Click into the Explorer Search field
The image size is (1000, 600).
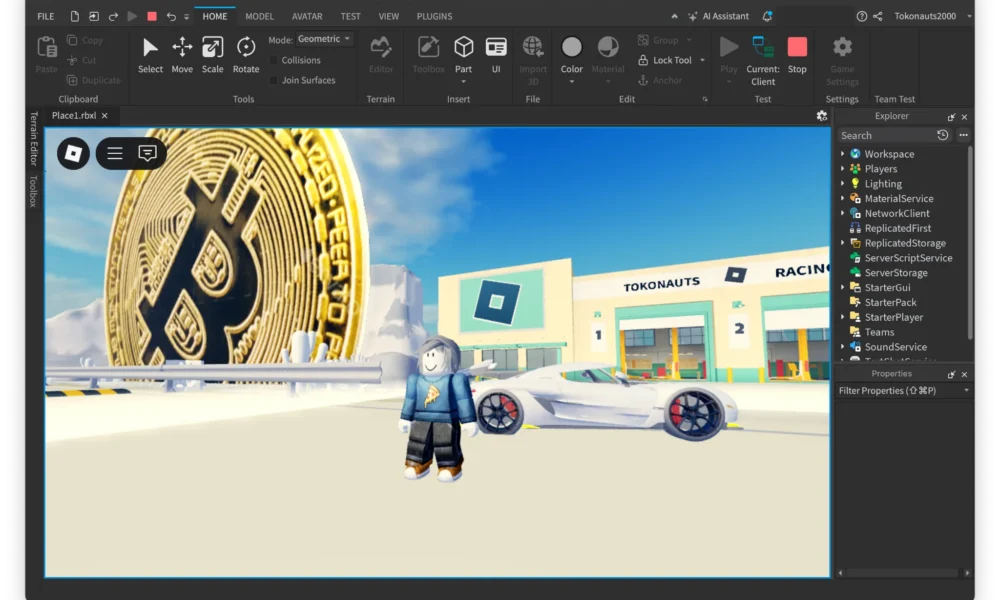click(885, 135)
